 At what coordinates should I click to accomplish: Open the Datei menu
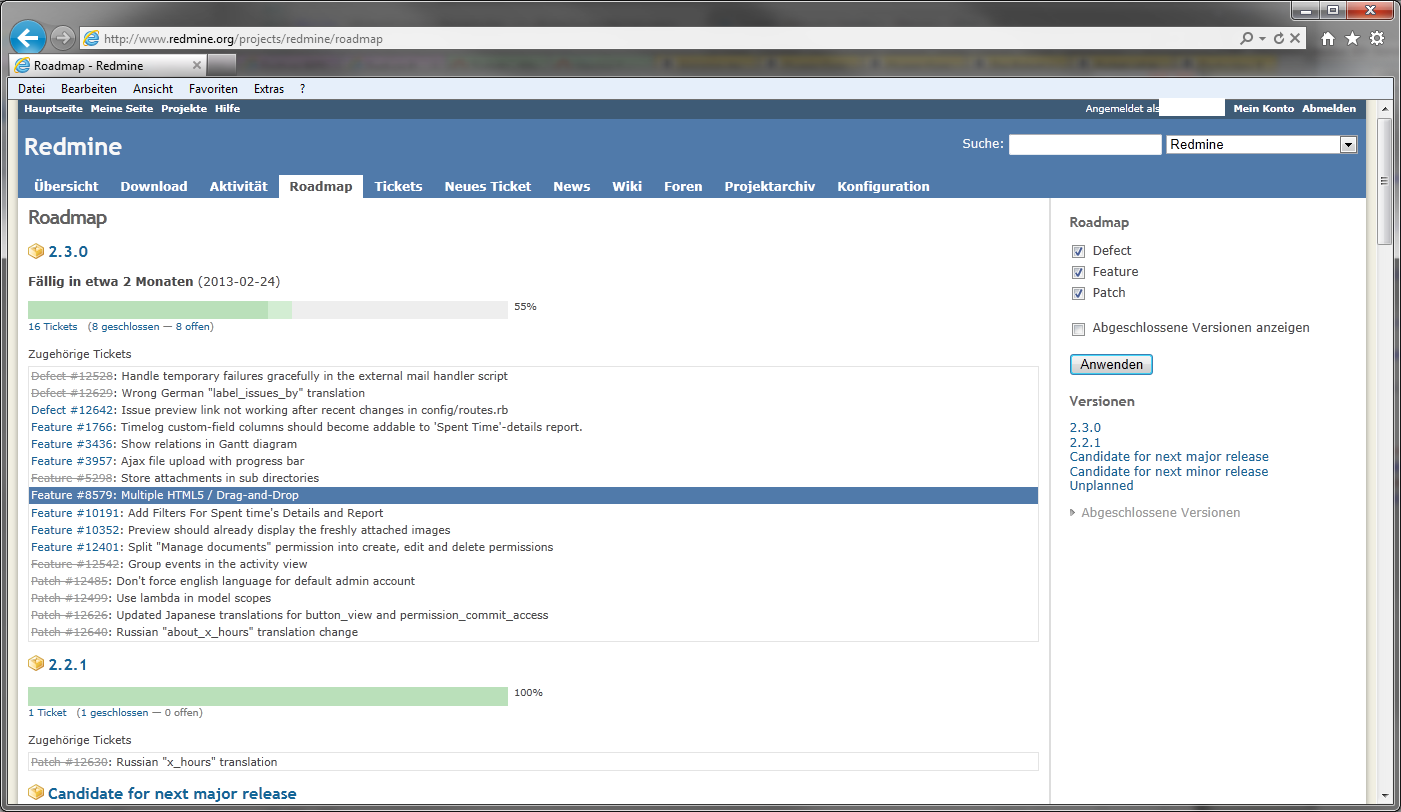[32, 89]
